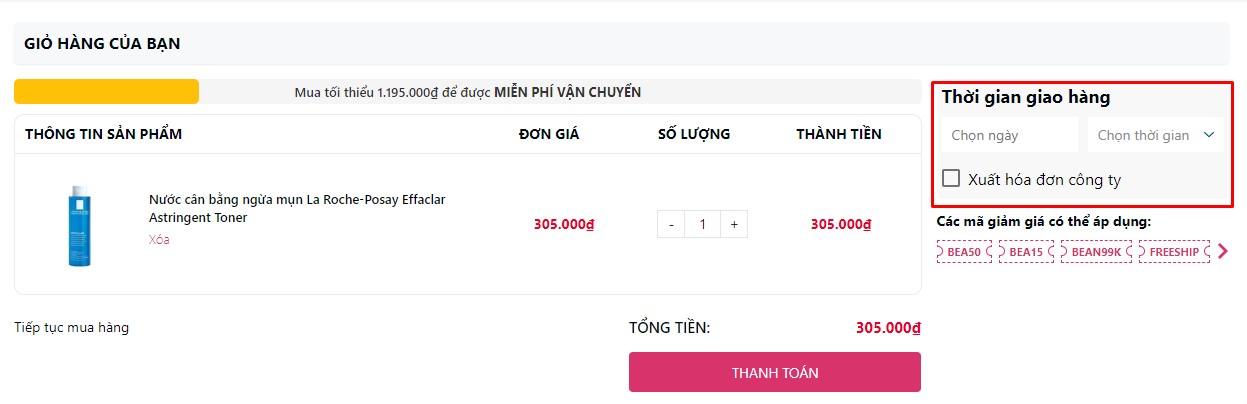The width and height of the screenshot is (1247, 404).
Task: Enable the Xuất hóa đơn công ty checkbox
Action: coord(951,179)
